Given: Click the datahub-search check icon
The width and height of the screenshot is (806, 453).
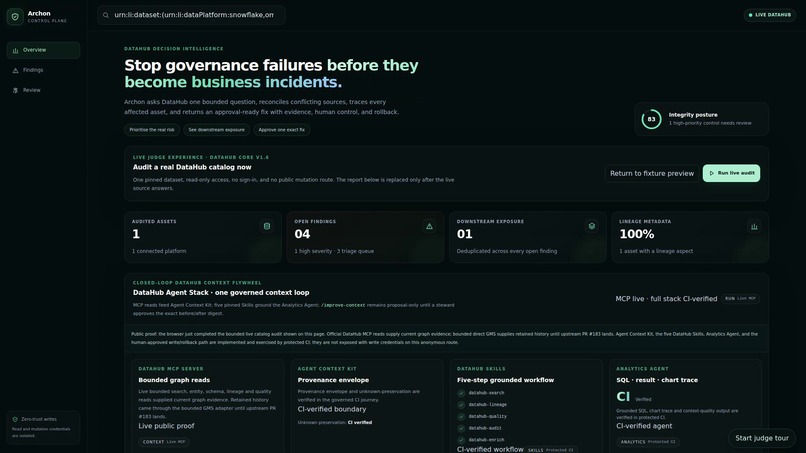Looking at the screenshot, I should point(461,393).
